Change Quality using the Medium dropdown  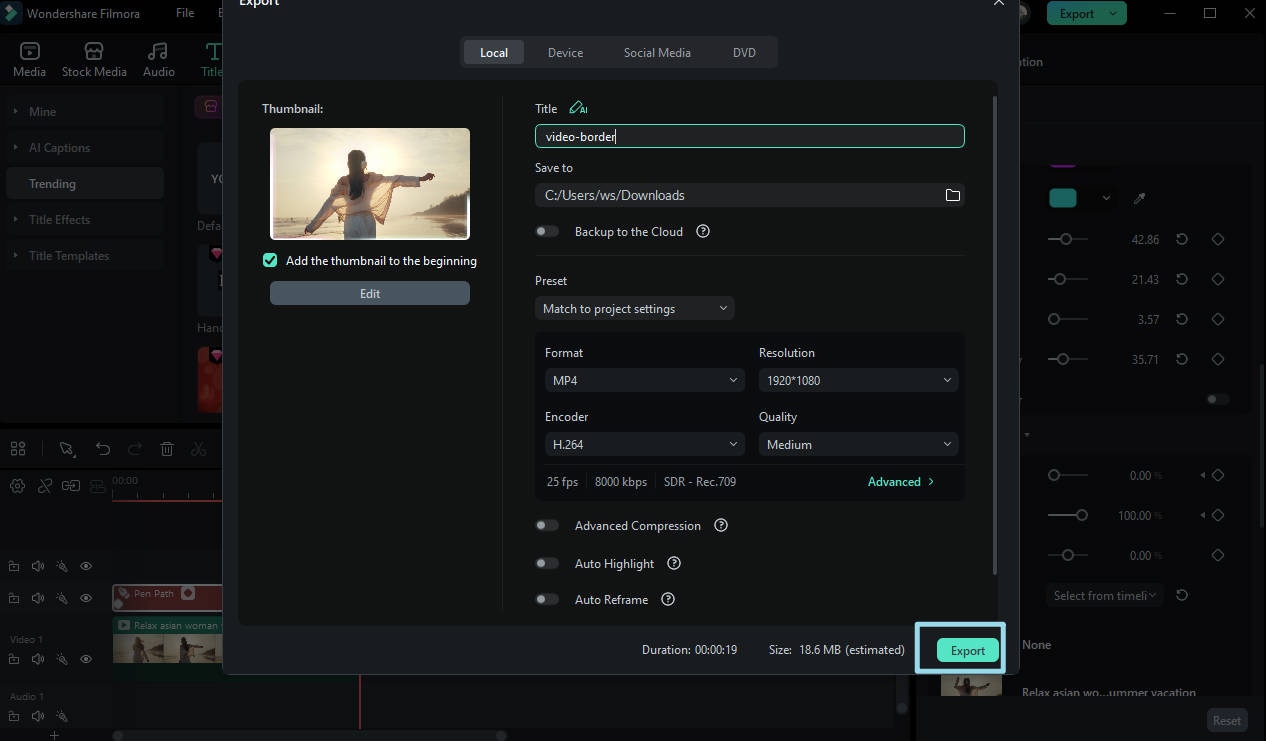click(x=858, y=444)
